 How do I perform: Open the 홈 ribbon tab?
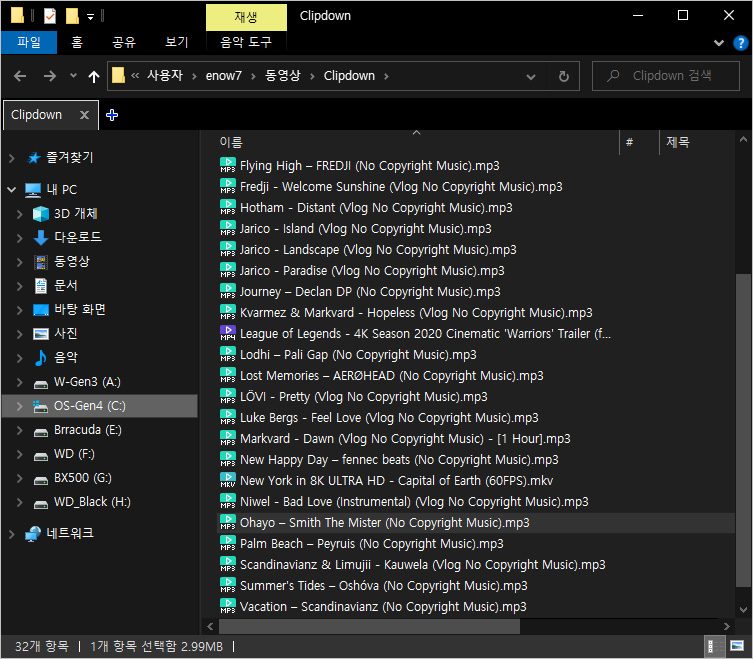pos(77,42)
